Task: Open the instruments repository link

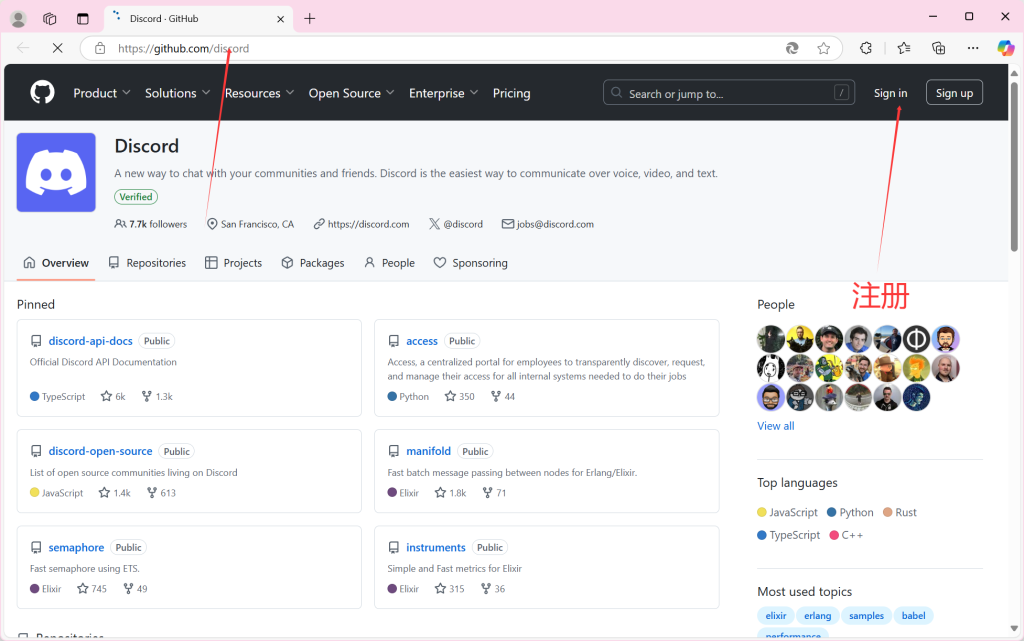Action: pos(436,548)
